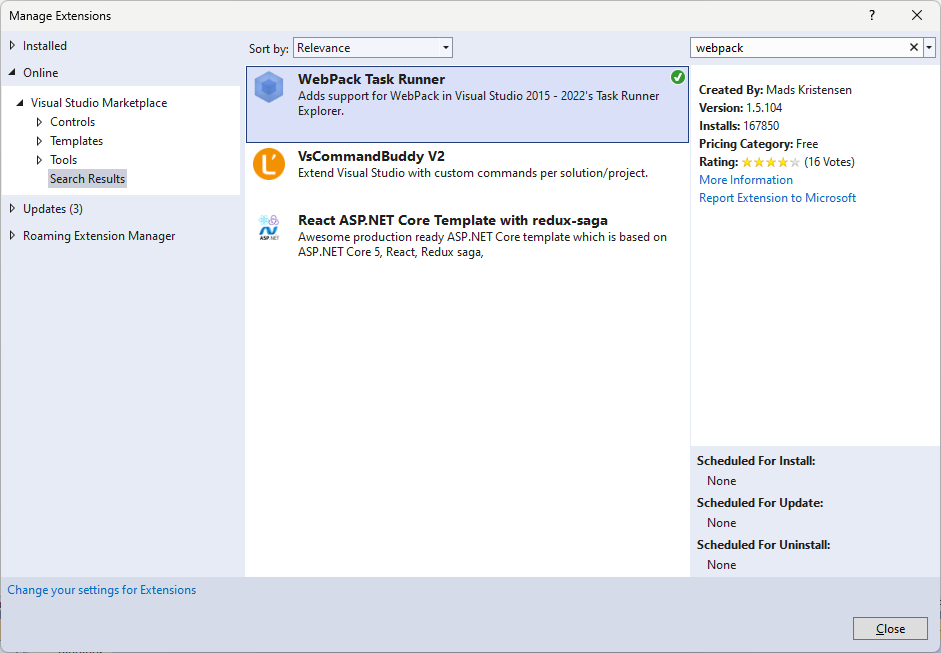The height and width of the screenshot is (653, 941).
Task: Select the Tools category
Action: (x=64, y=160)
